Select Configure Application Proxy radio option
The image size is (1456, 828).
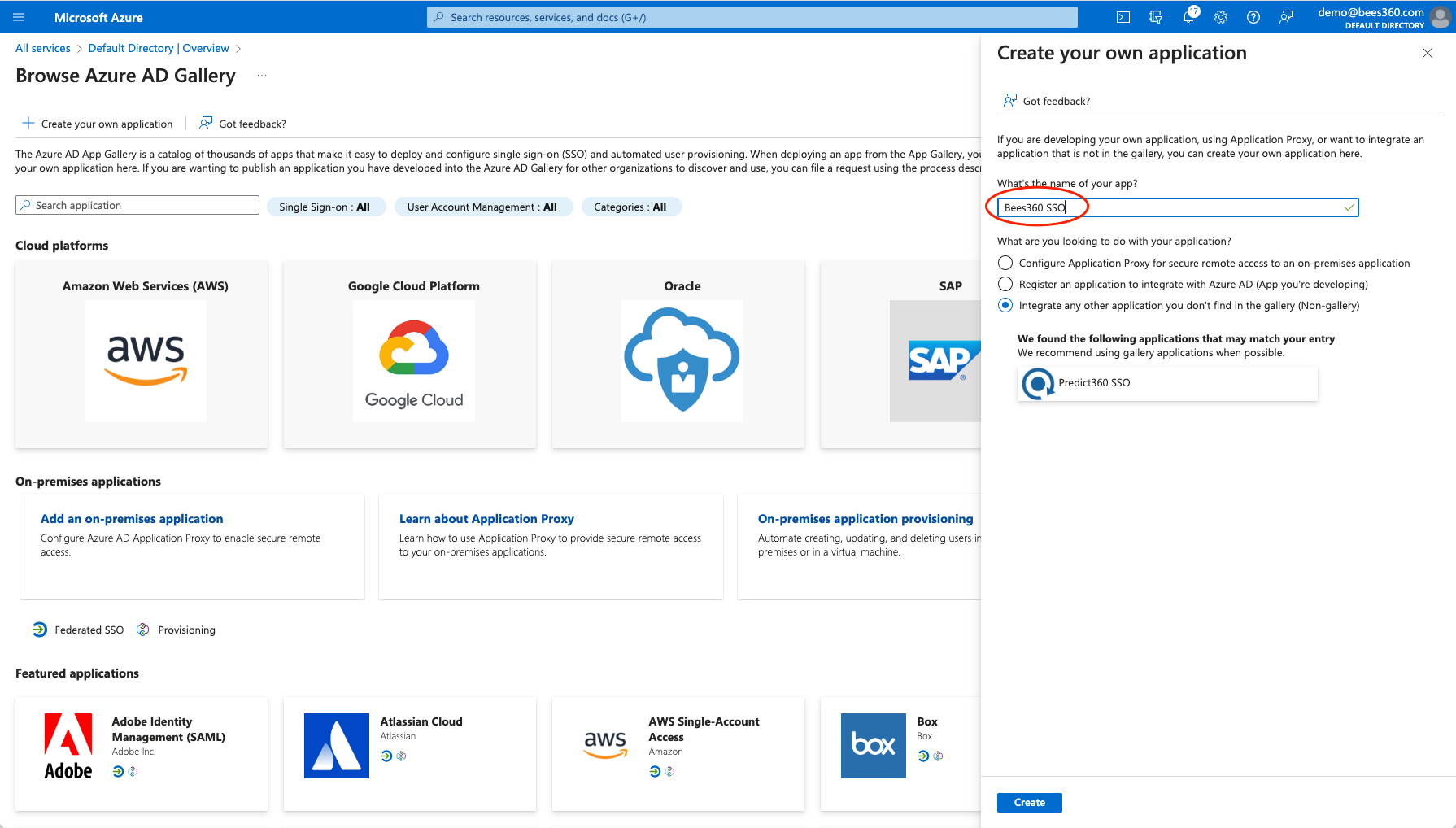(1005, 263)
